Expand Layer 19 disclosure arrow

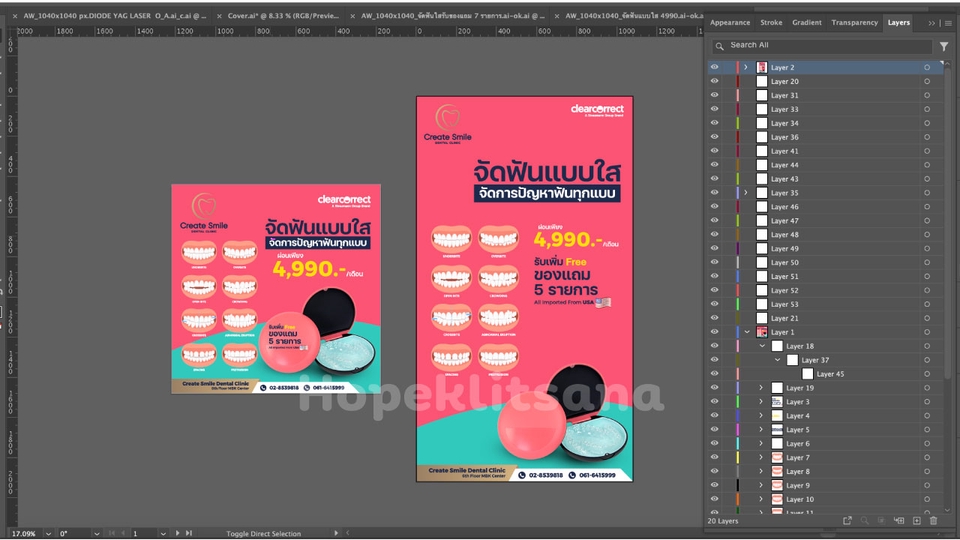(761, 388)
